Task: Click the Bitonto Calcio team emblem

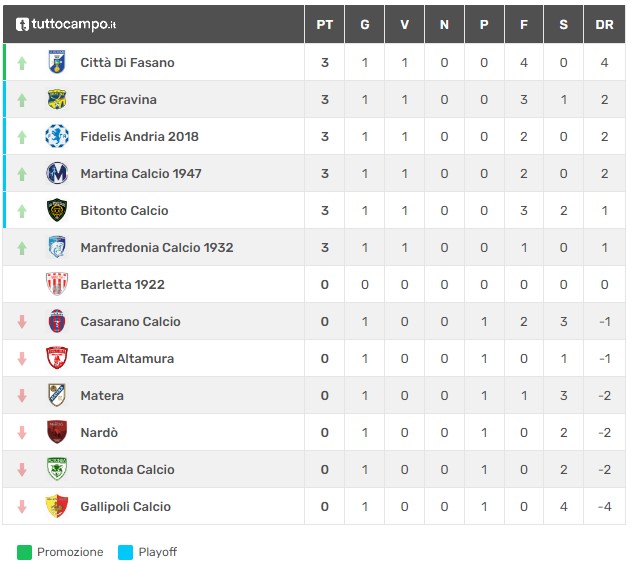Action: click(57, 210)
